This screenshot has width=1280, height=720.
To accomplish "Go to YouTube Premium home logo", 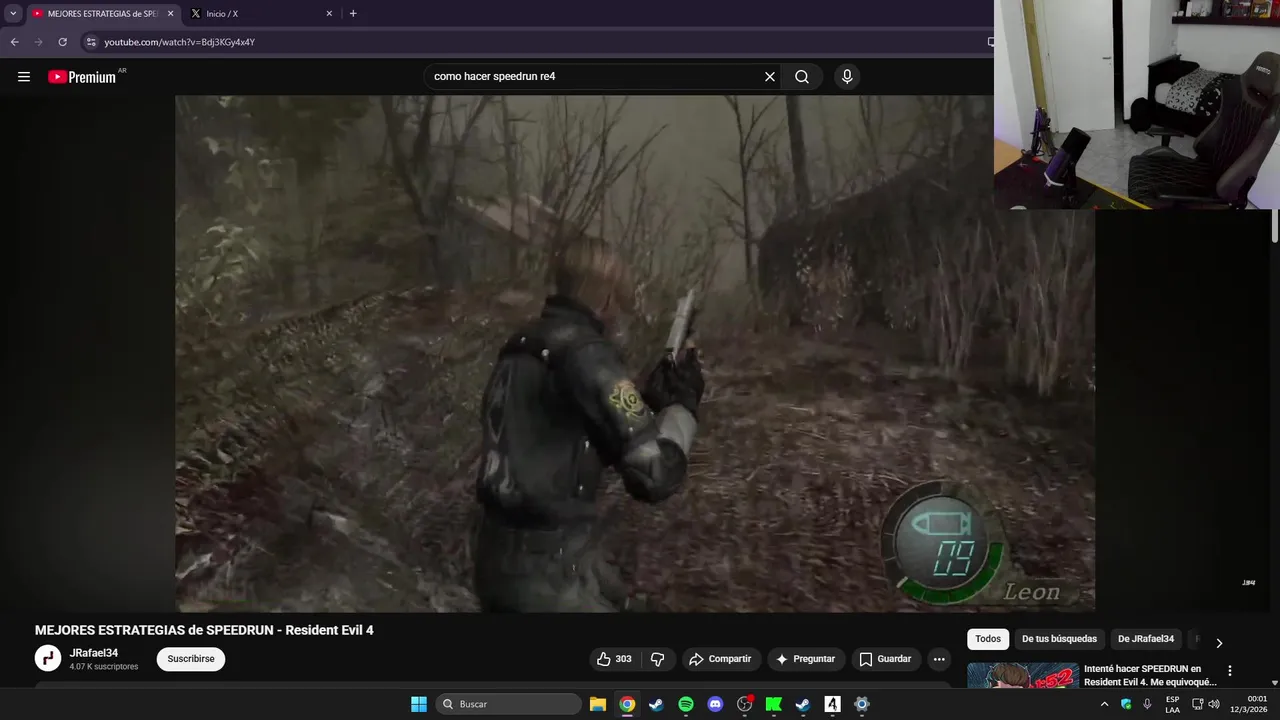I will click(83, 77).
